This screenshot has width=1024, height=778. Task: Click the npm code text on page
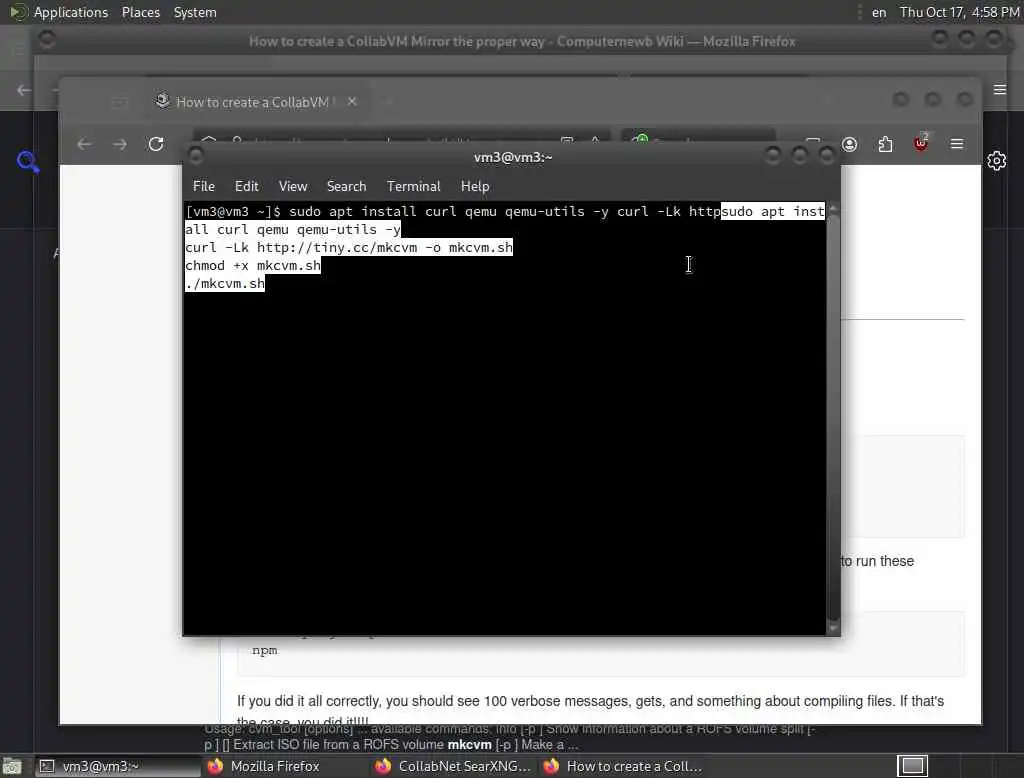coord(264,651)
